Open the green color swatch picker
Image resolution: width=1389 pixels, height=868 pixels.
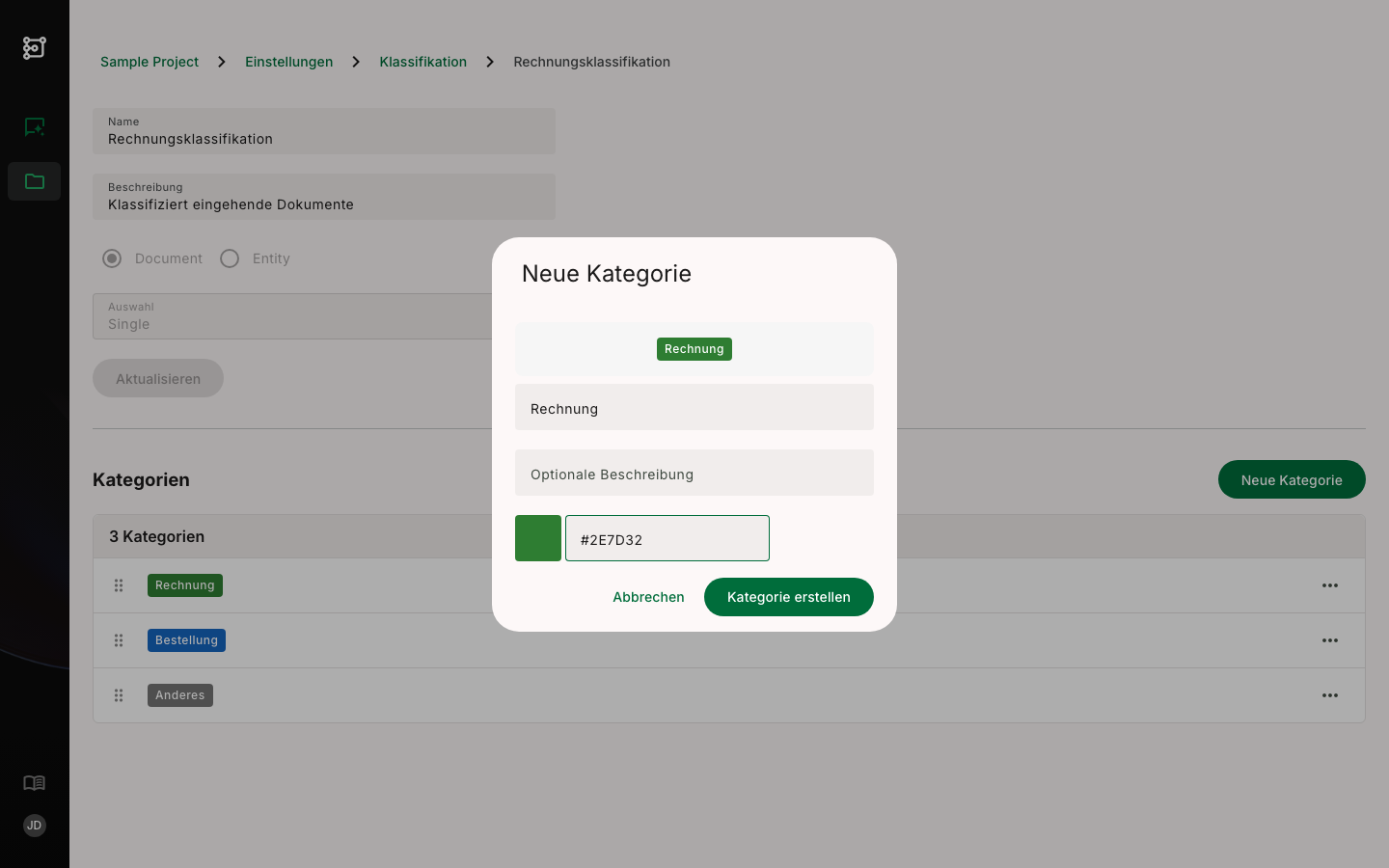coord(538,538)
